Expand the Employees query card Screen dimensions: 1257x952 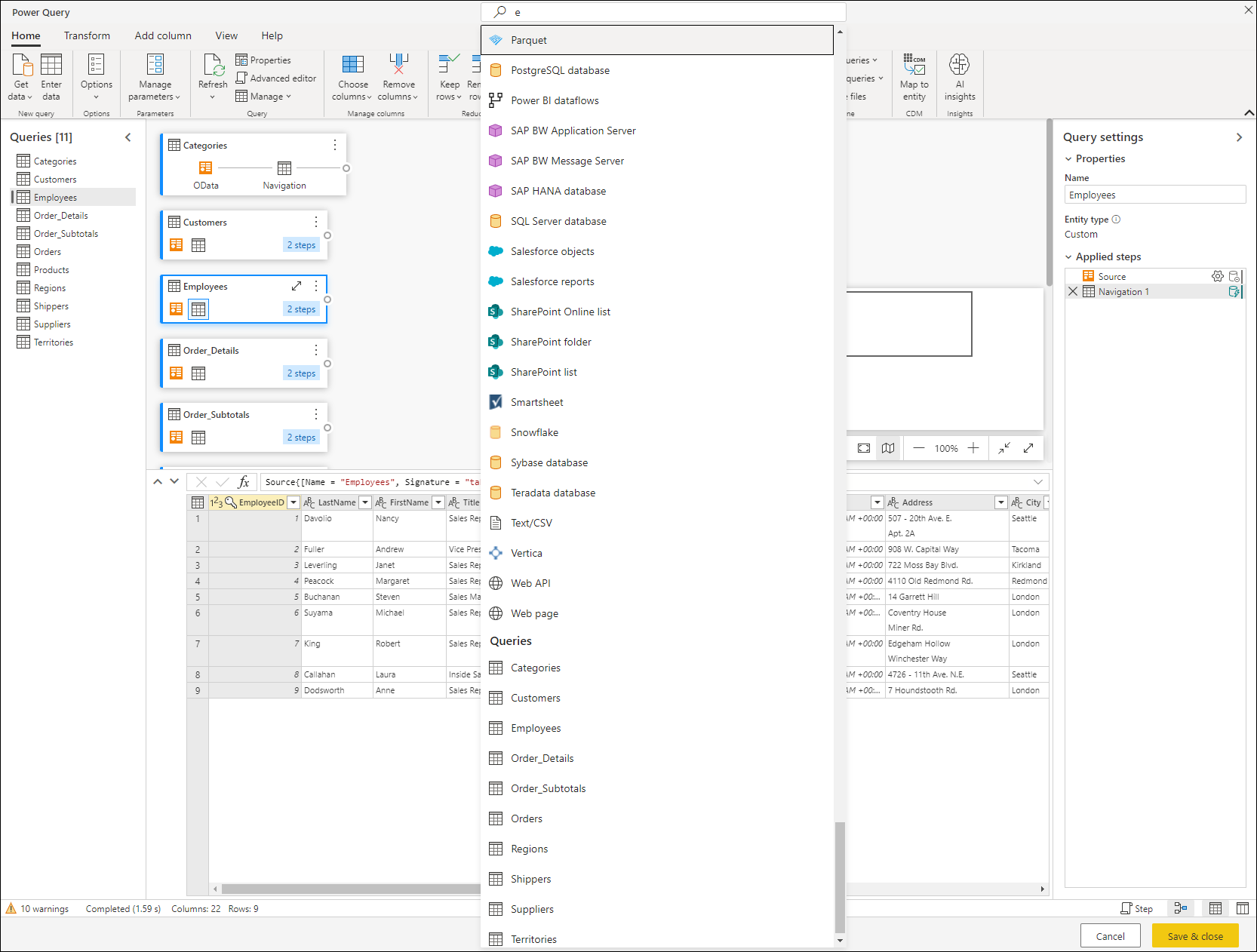pos(297,286)
